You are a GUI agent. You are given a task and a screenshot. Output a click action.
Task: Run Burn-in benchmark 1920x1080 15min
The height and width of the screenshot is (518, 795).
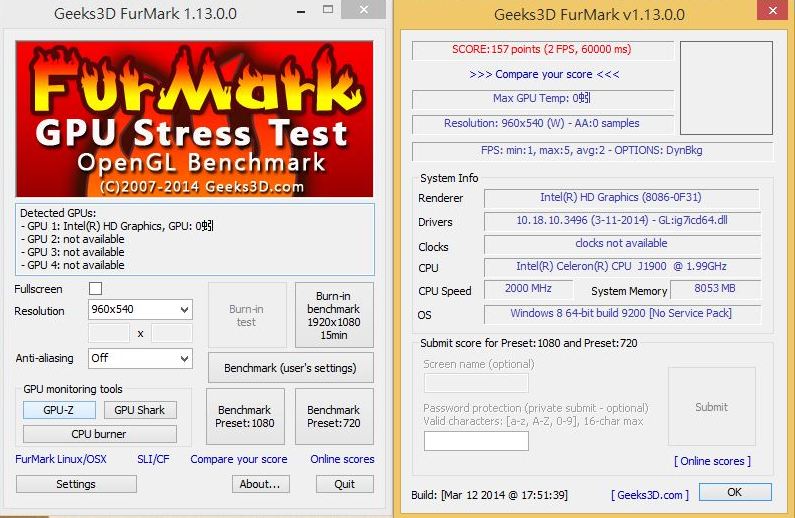click(334, 315)
